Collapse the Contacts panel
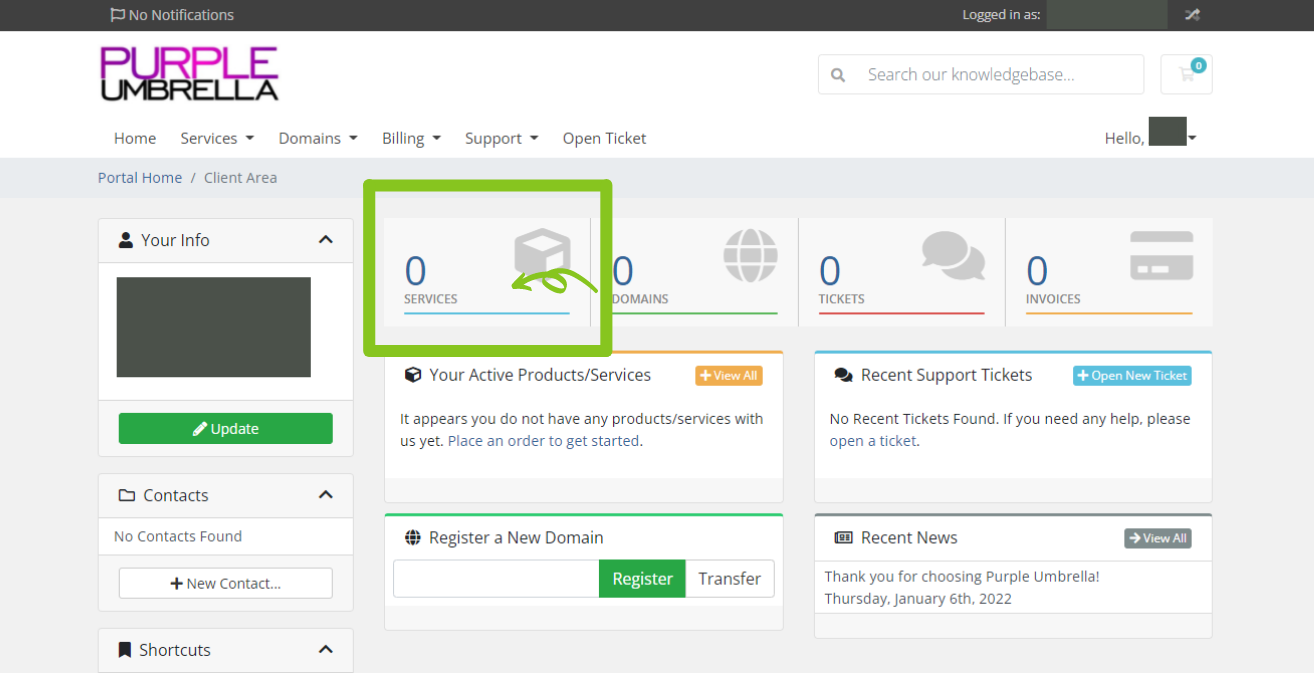 (x=325, y=495)
